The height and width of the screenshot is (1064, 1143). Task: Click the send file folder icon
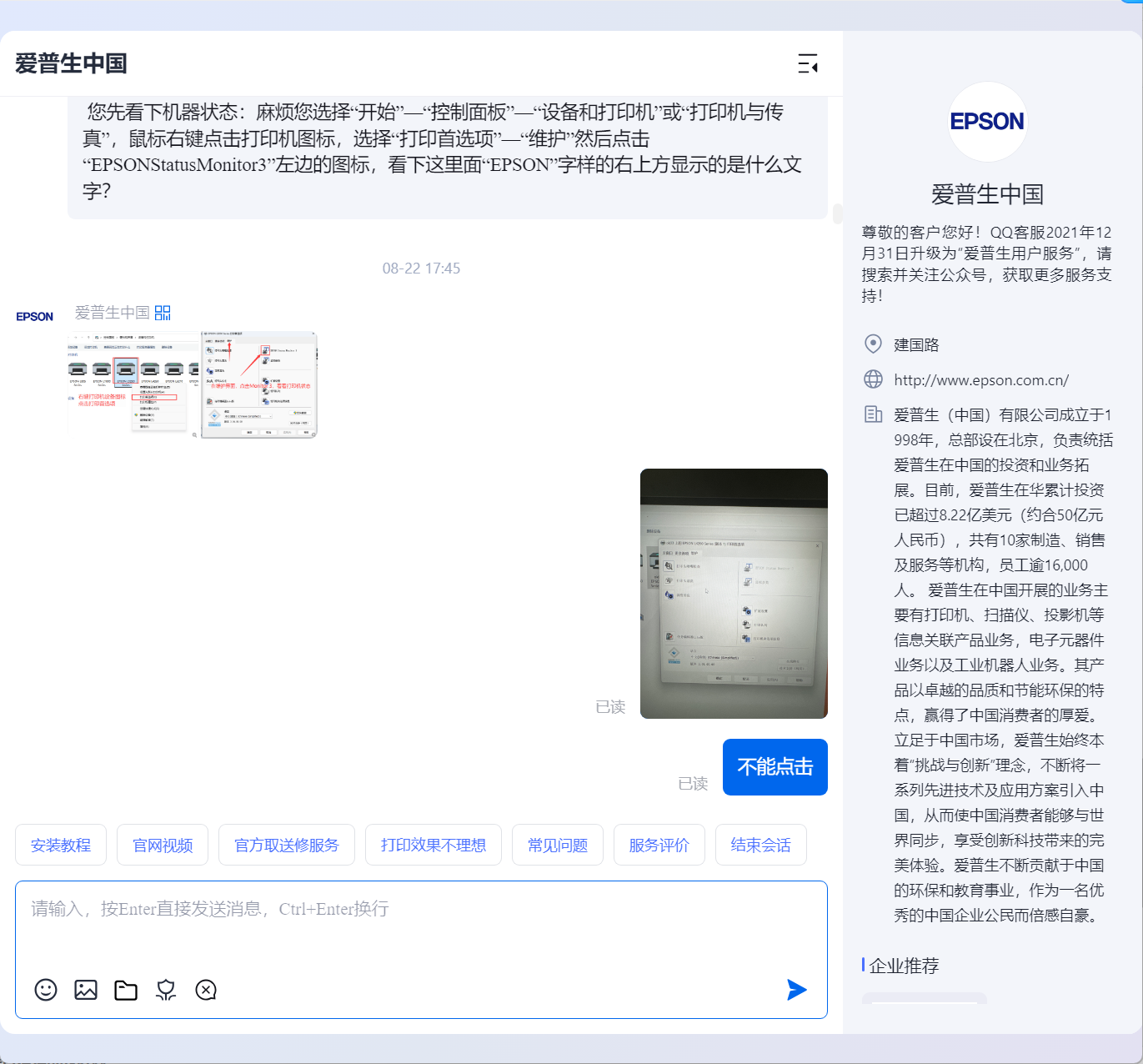(126, 990)
